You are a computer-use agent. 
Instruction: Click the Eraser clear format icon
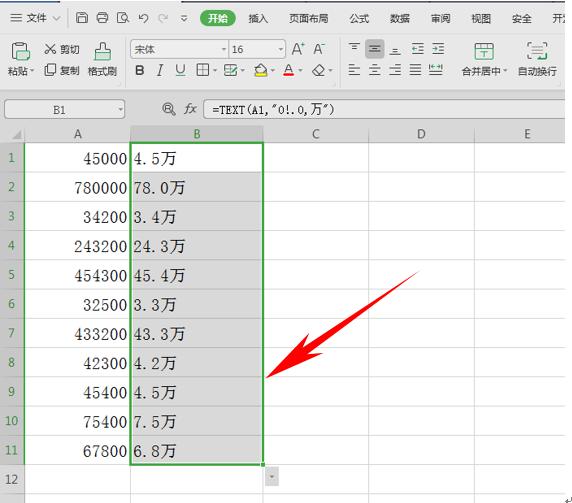[318, 70]
